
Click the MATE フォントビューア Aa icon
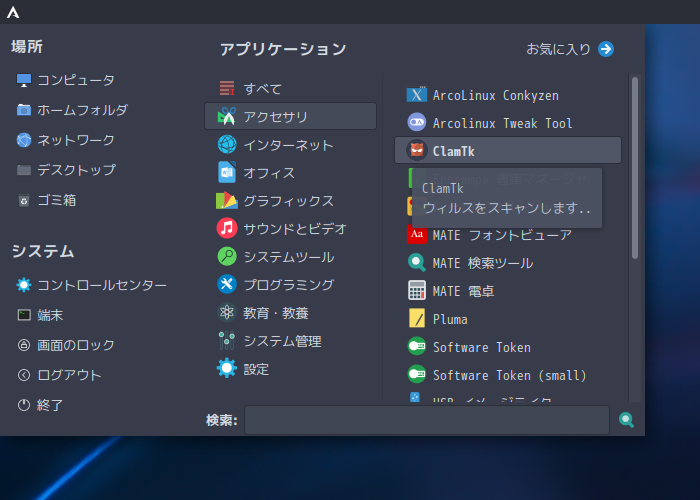pyautogui.click(x=417, y=234)
